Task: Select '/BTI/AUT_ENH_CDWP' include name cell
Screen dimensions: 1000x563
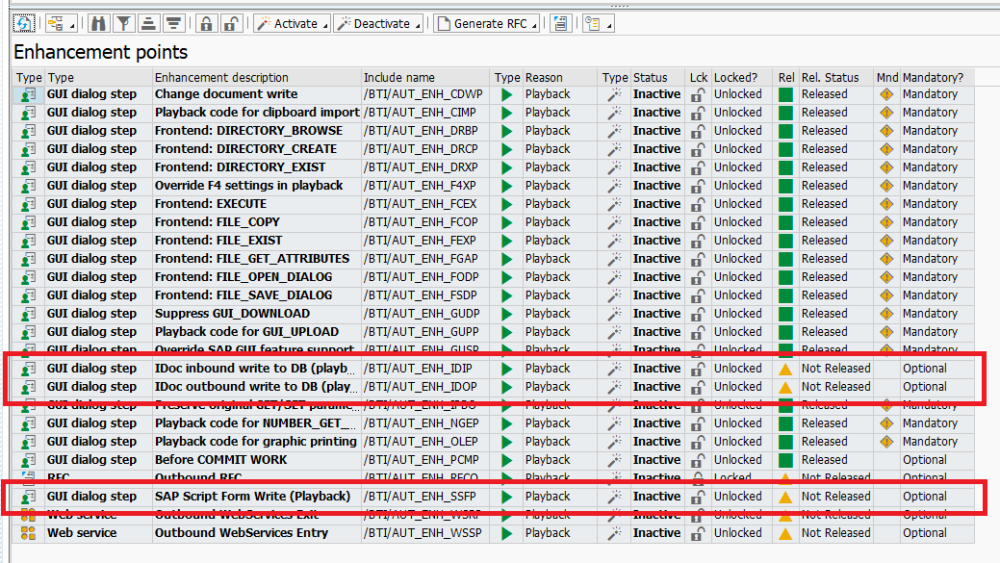Action: point(427,94)
